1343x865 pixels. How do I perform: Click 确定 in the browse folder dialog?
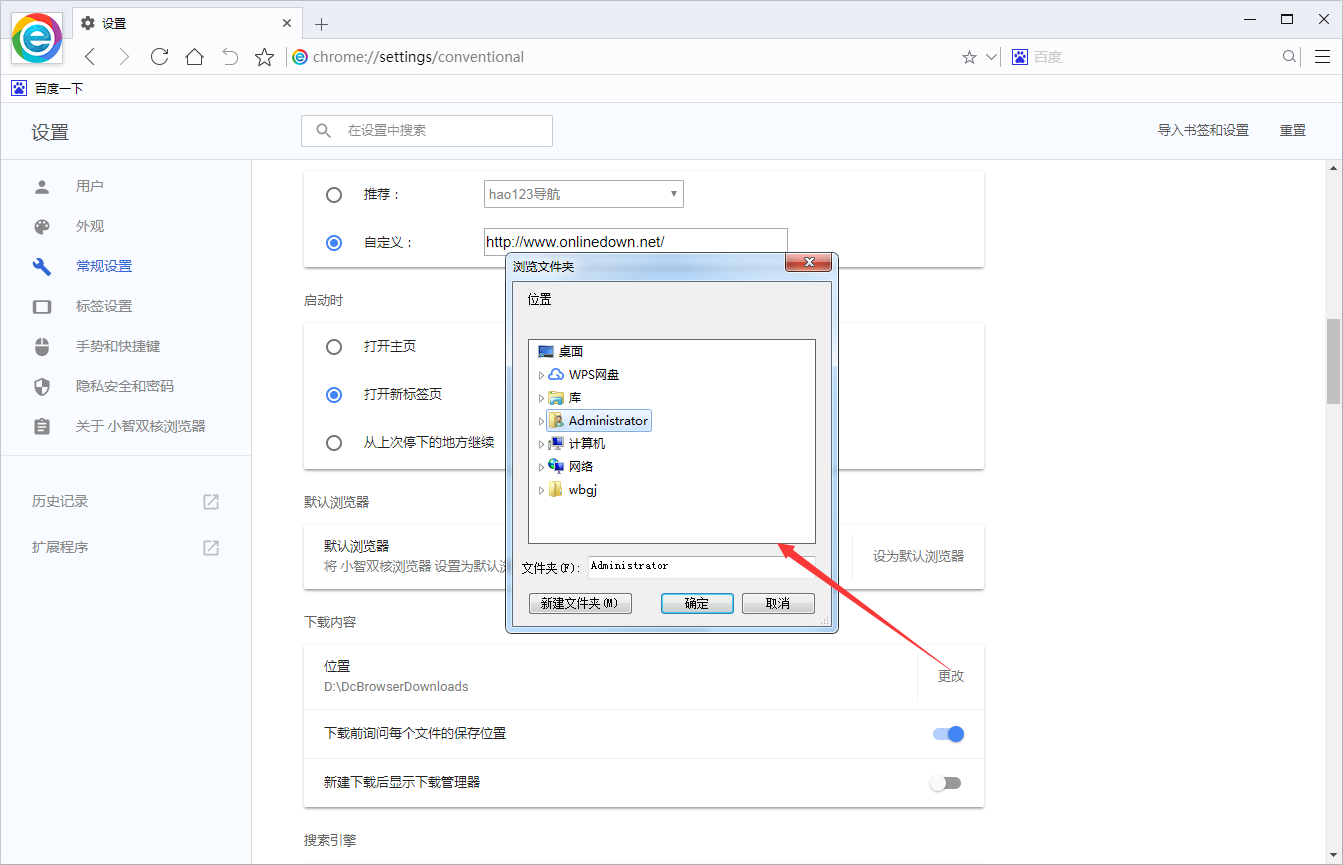point(697,603)
